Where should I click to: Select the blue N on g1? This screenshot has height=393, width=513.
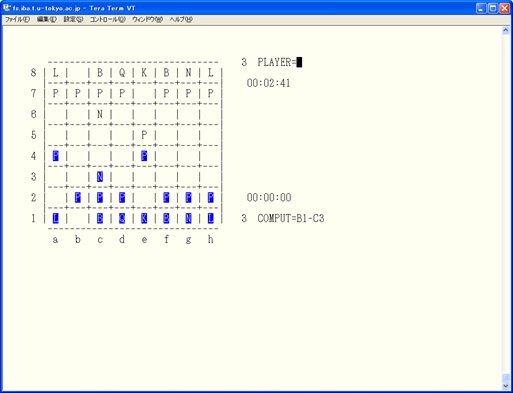188,218
